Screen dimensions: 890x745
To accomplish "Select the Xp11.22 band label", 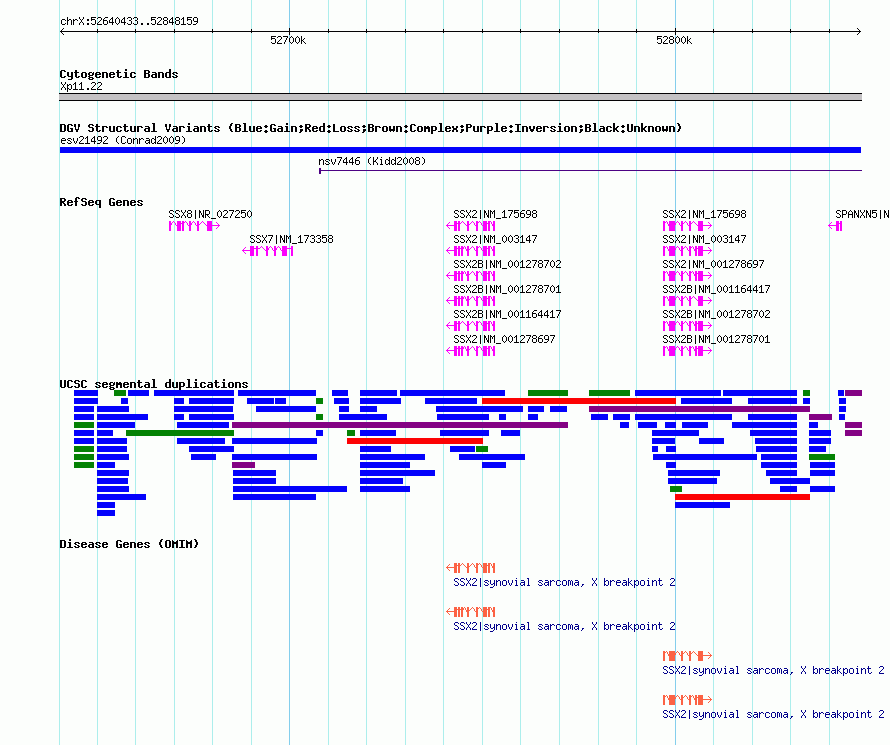I will pos(81,86).
